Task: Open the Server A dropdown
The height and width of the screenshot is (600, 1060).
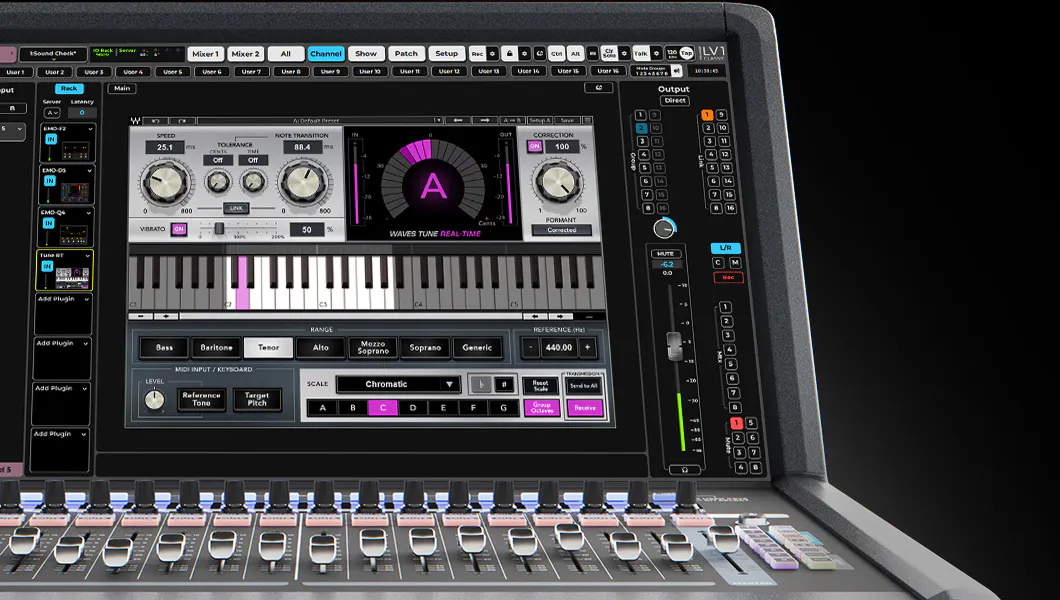Action: click(52, 113)
